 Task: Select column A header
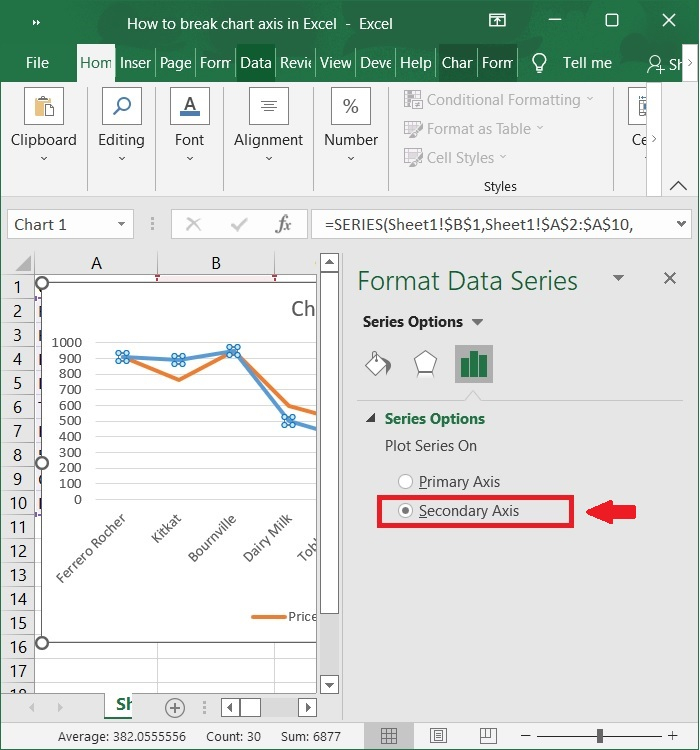click(96, 263)
